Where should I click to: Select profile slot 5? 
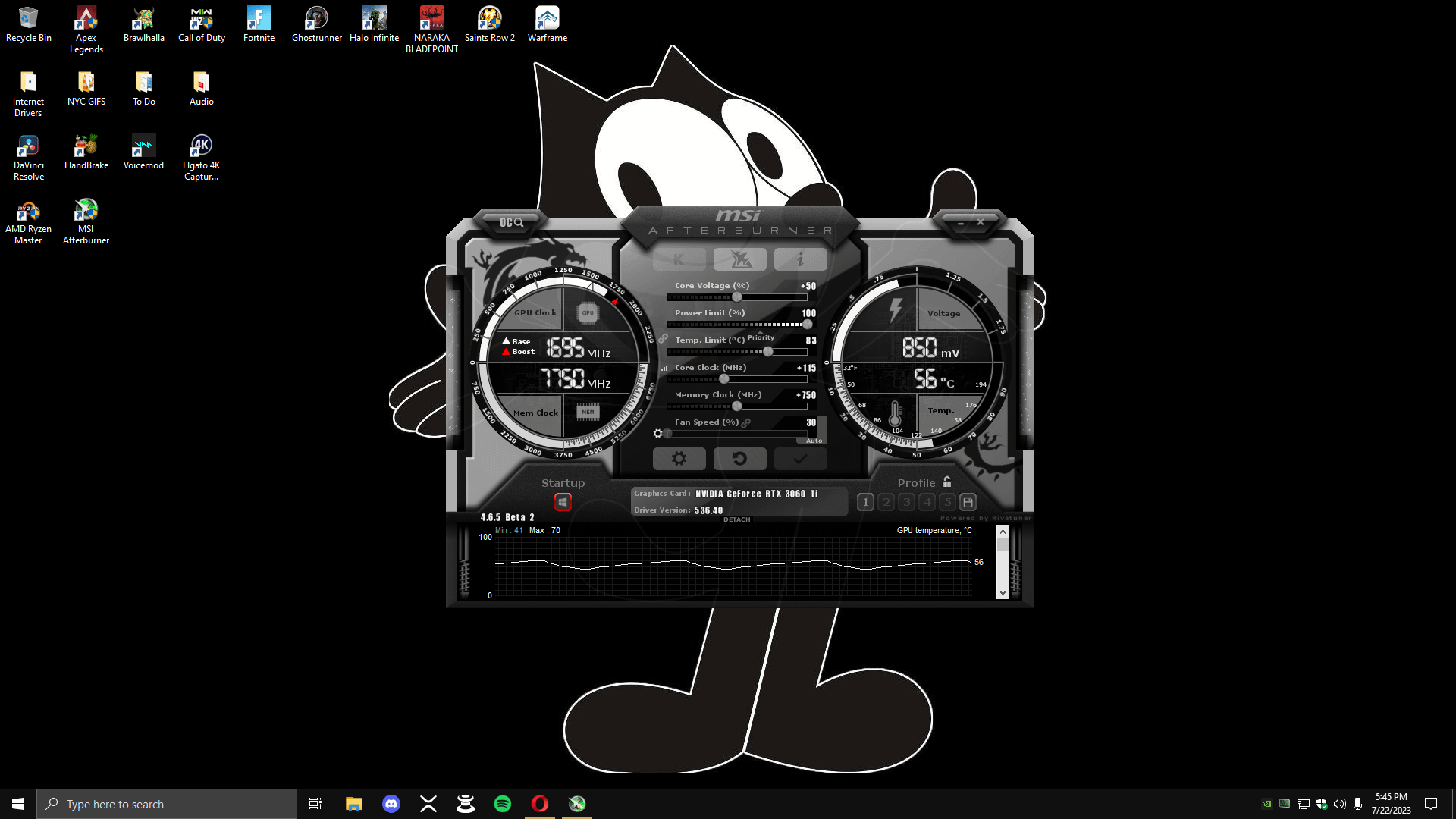point(947,502)
